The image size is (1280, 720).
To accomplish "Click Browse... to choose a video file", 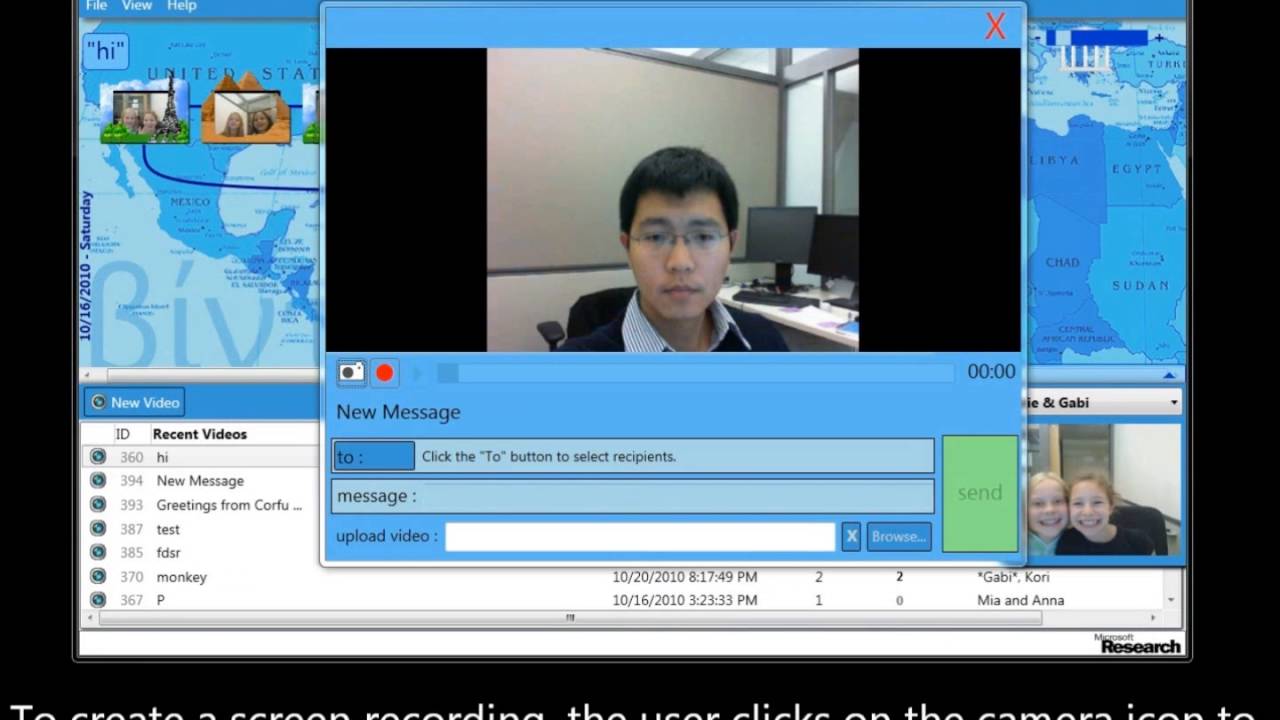I will point(899,536).
